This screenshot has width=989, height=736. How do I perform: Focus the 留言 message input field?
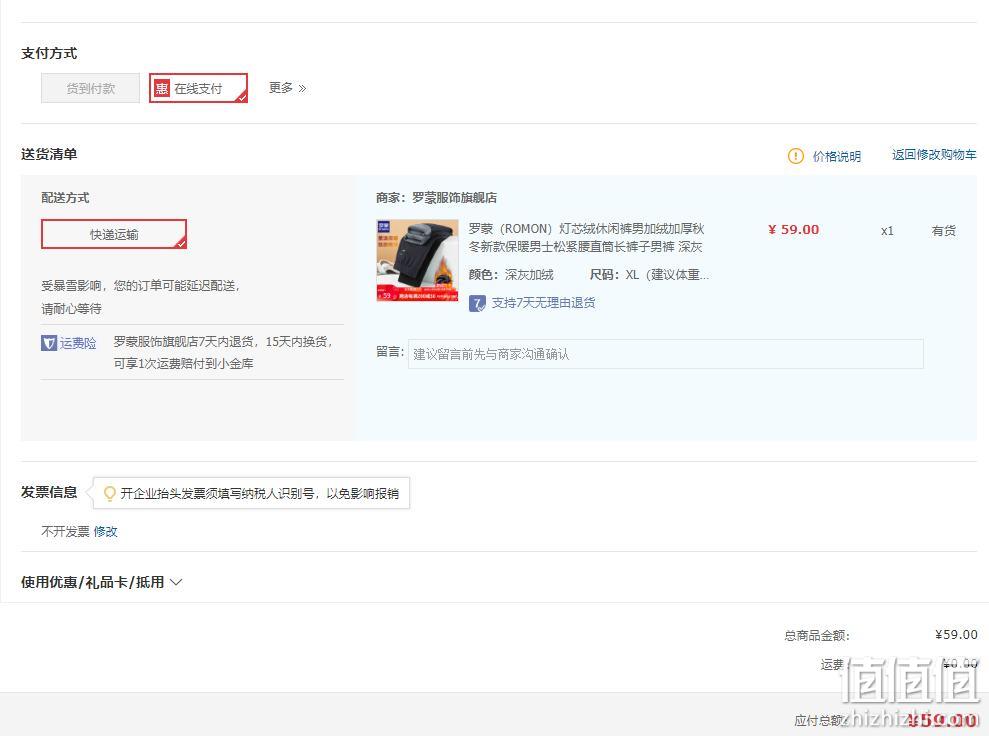pyautogui.click(x=665, y=354)
